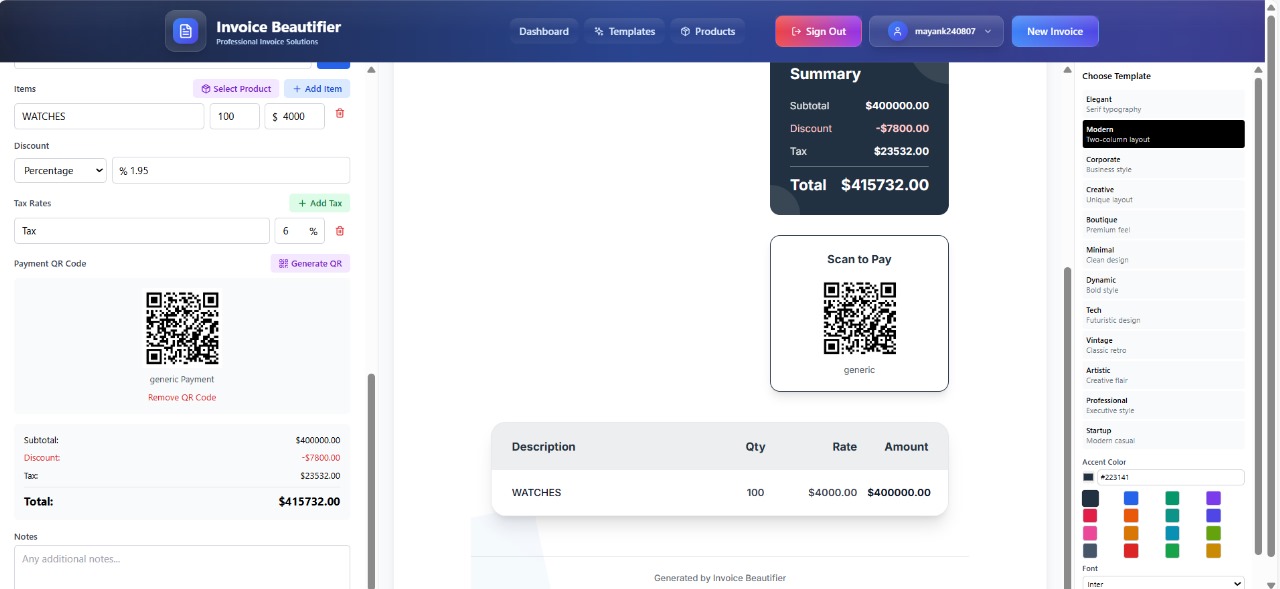This screenshot has width=1280, height=589.
Task: Open the Inter font dropdown
Action: click(x=1163, y=583)
